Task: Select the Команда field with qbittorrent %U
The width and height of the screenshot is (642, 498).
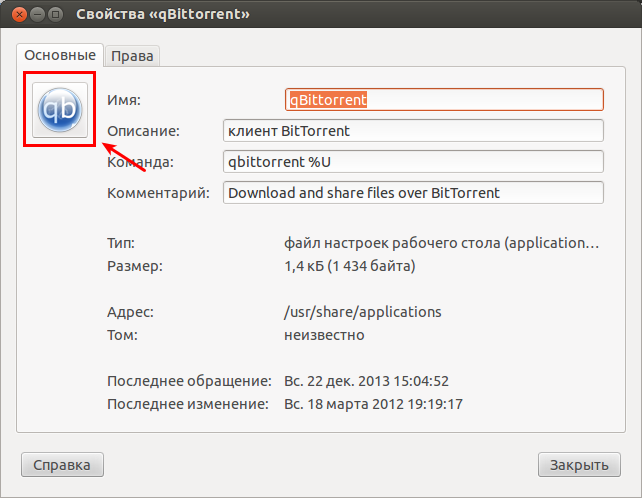Action: 413,162
